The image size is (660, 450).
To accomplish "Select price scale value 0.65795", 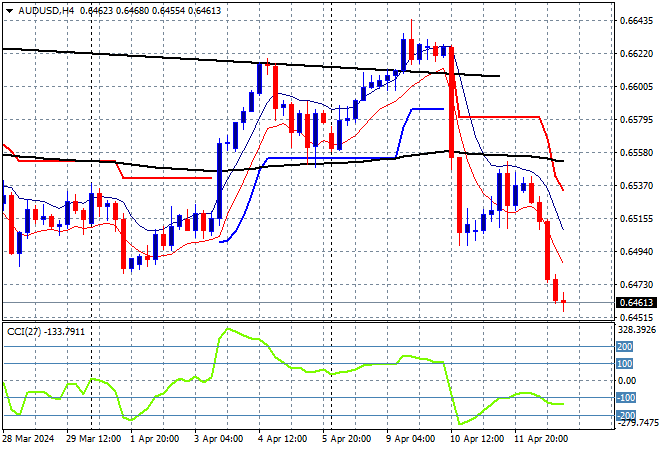I will pyautogui.click(x=636, y=120).
